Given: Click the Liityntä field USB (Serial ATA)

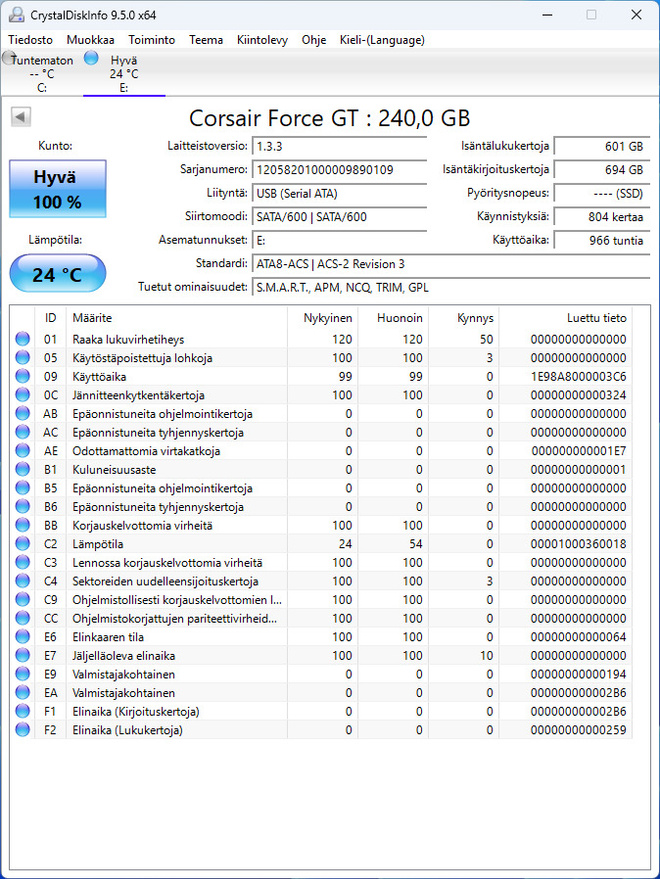Looking at the screenshot, I should tap(339, 193).
